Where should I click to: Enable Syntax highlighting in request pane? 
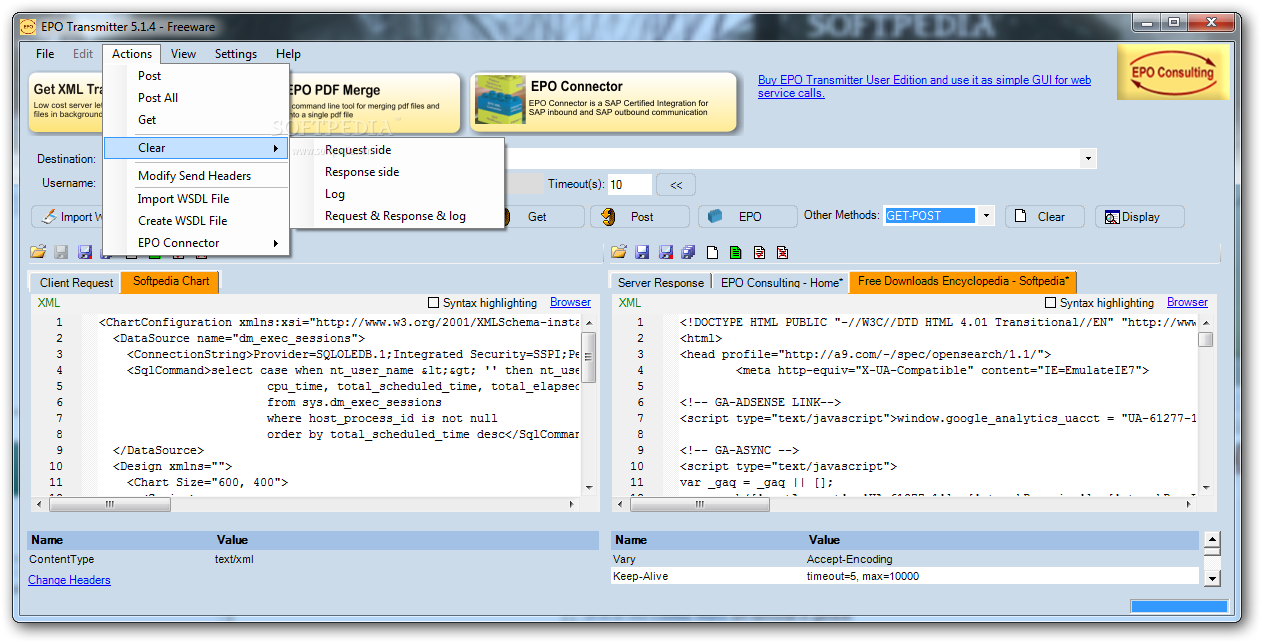tap(433, 302)
